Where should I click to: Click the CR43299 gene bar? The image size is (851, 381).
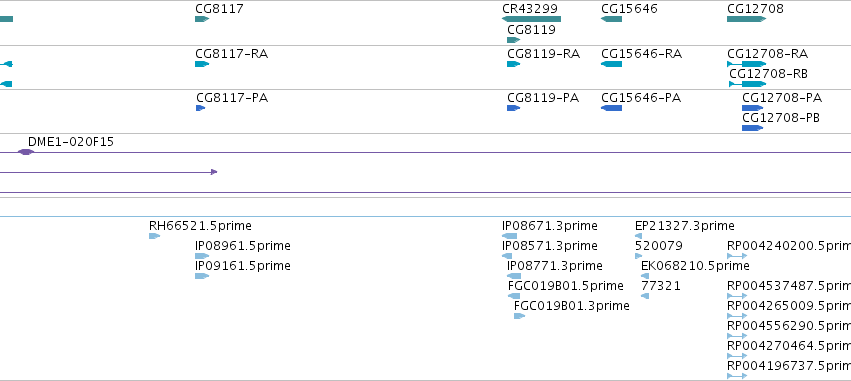click(531, 19)
